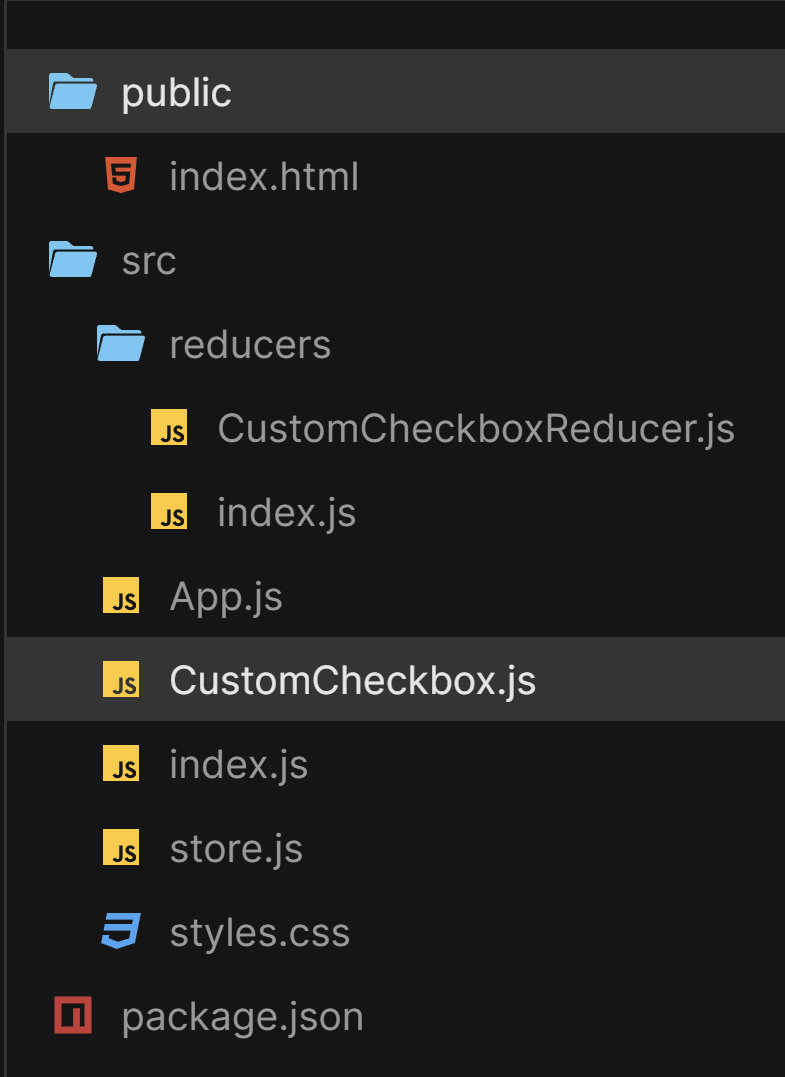Select index.js directly under src
The width and height of the screenshot is (785, 1077).
click(238, 764)
